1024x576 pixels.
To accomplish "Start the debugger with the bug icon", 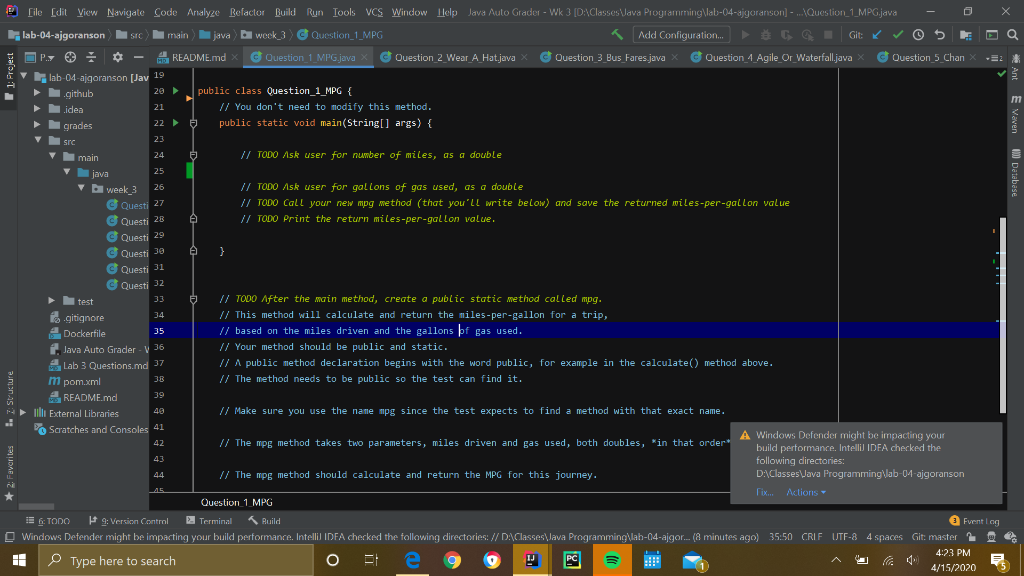I will [x=764, y=34].
